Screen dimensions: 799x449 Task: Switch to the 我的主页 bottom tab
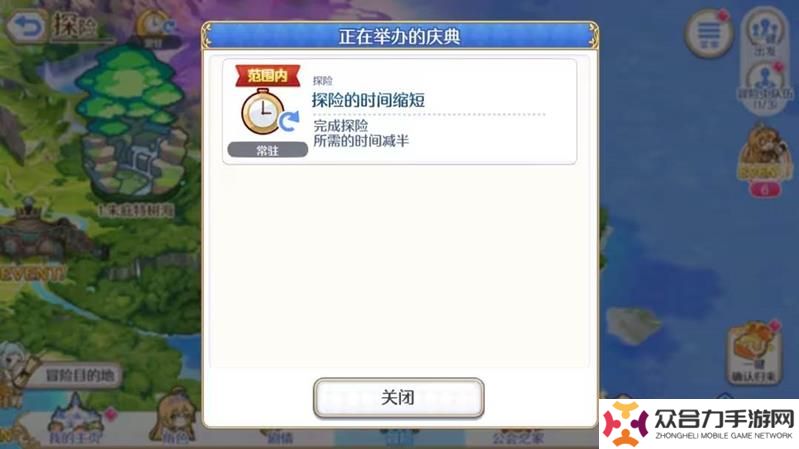[75, 421]
